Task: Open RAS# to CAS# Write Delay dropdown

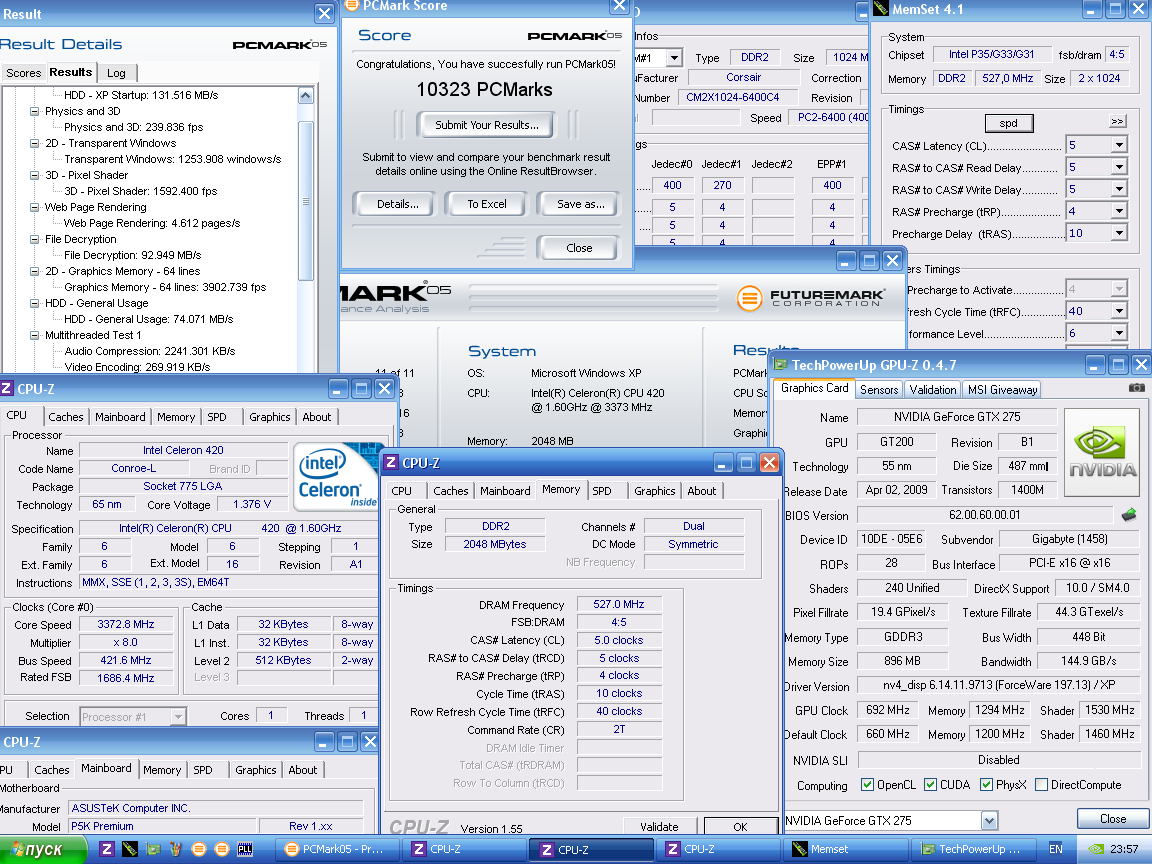Action: [x=1118, y=189]
